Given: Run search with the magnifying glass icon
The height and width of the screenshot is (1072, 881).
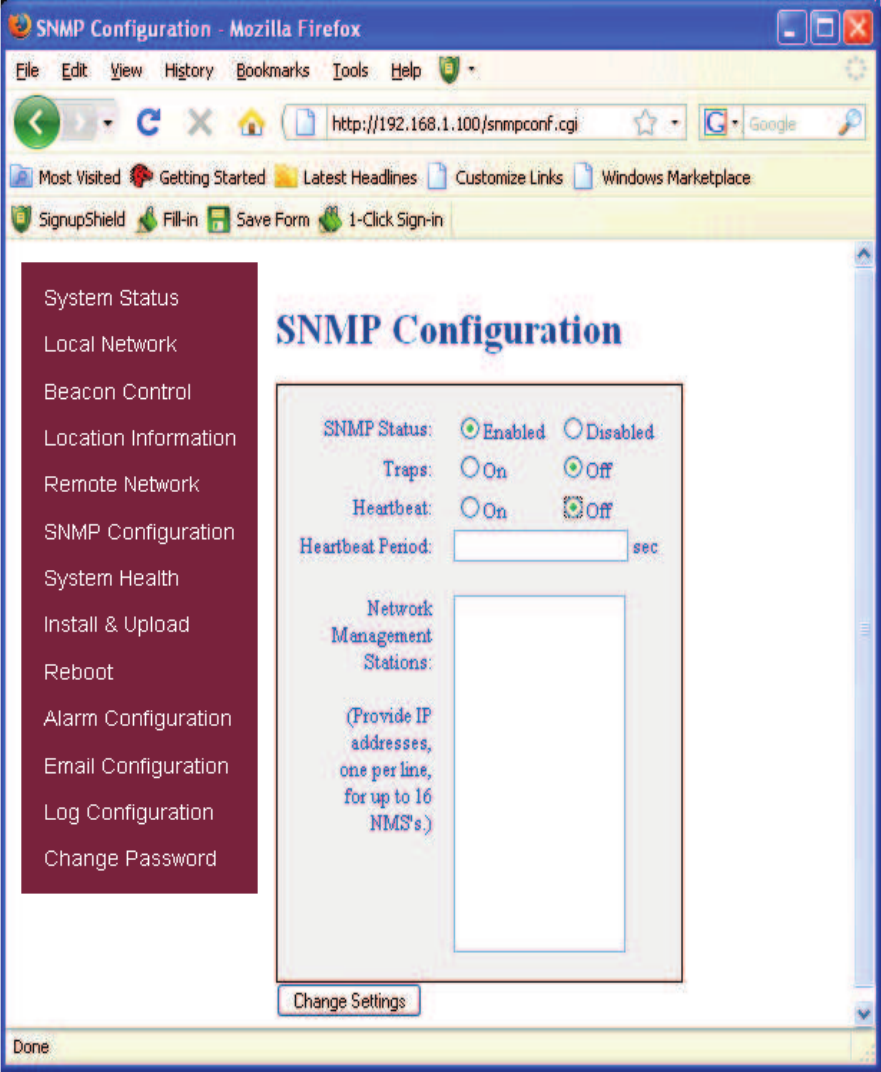Looking at the screenshot, I should pyautogui.click(x=850, y=123).
